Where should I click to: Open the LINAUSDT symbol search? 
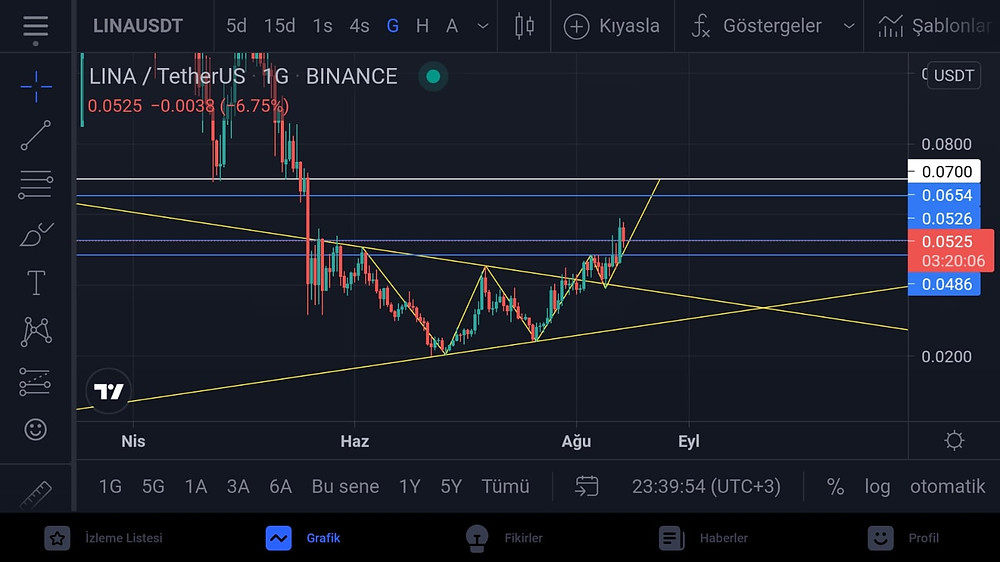138,26
